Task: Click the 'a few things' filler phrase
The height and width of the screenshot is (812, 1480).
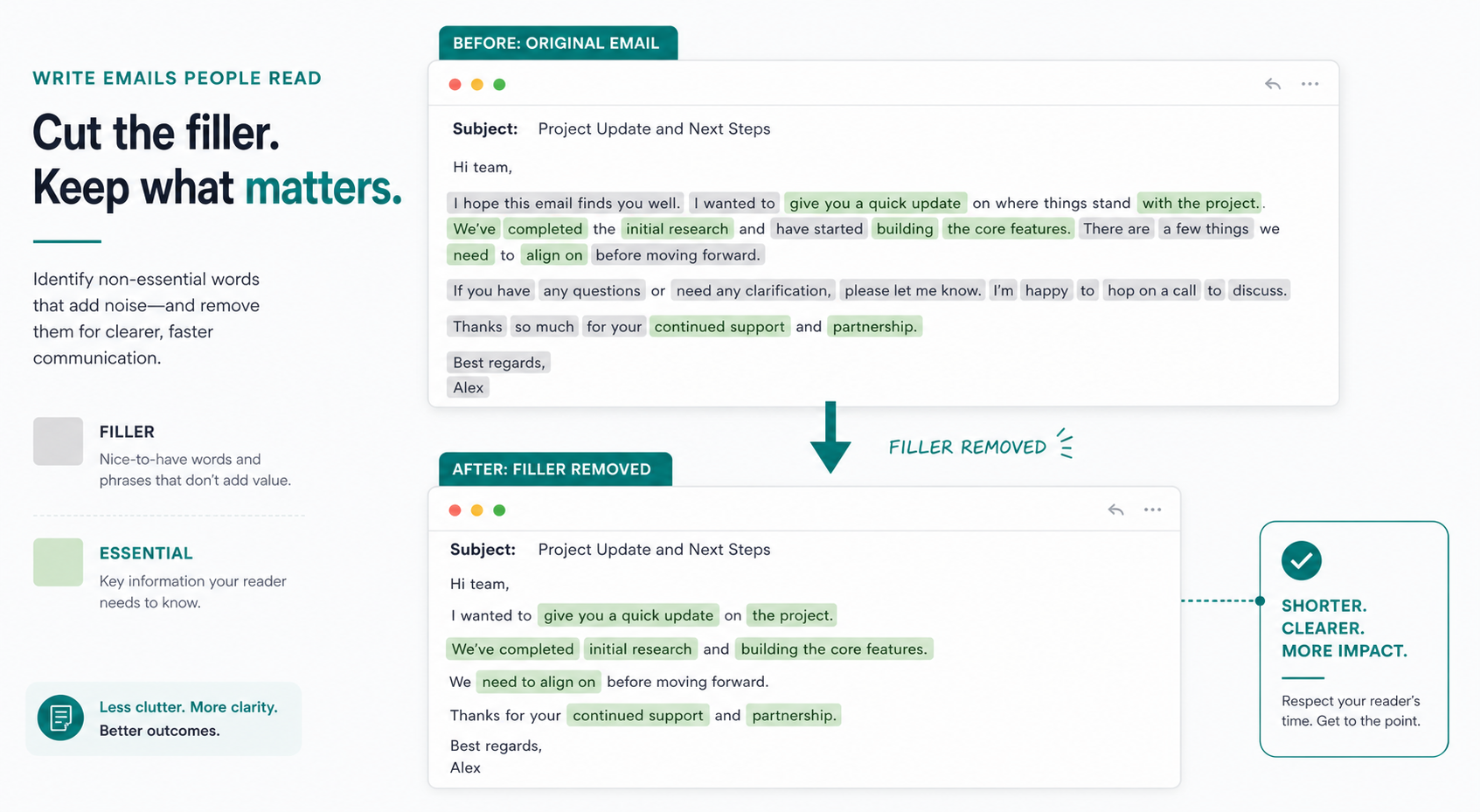Action: 1206,229
